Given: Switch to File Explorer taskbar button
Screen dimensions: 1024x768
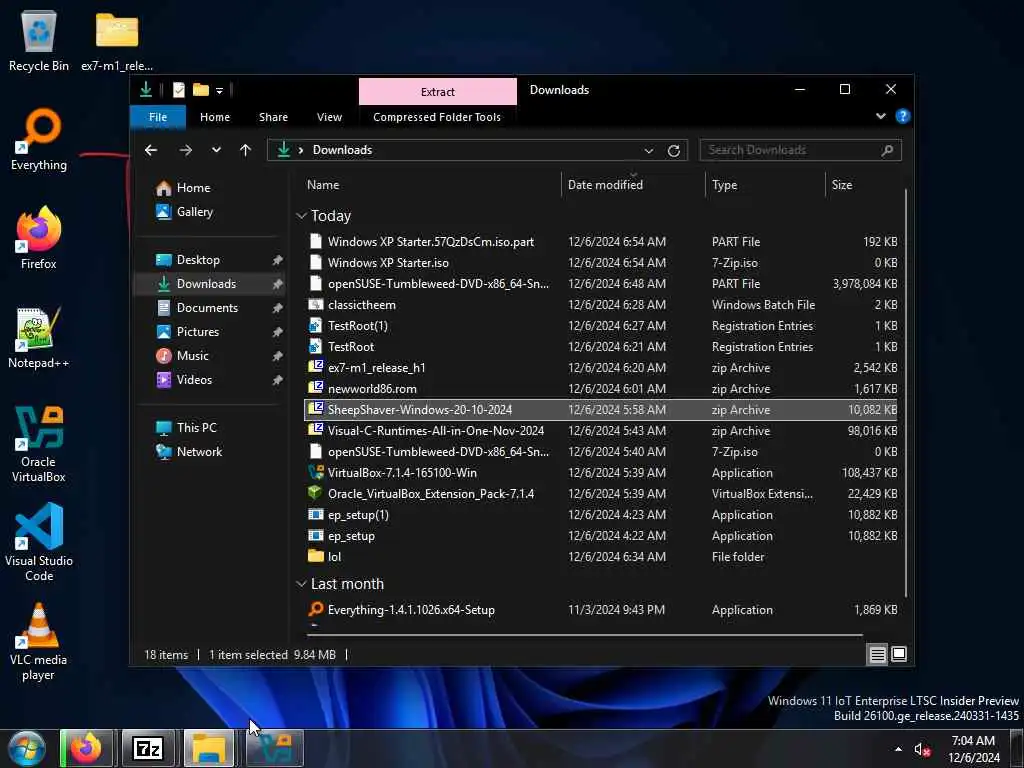Looking at the screenshot, I should tap(209, 748).
